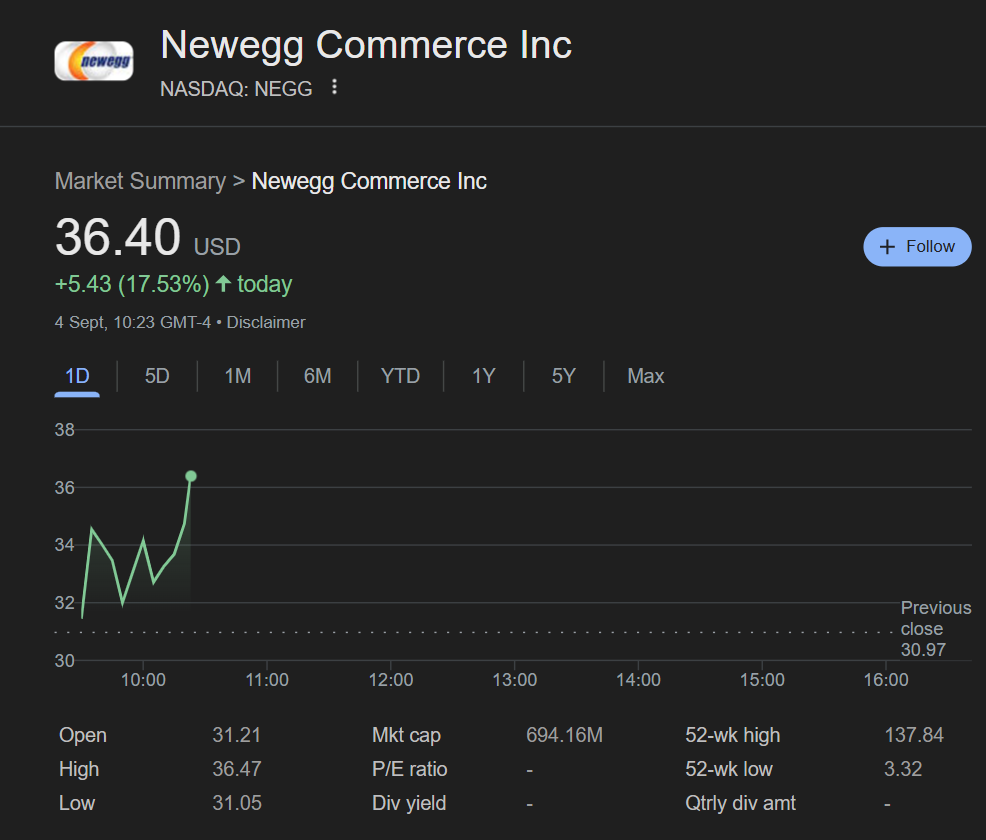Select the YTD chart range

[400, 376]
